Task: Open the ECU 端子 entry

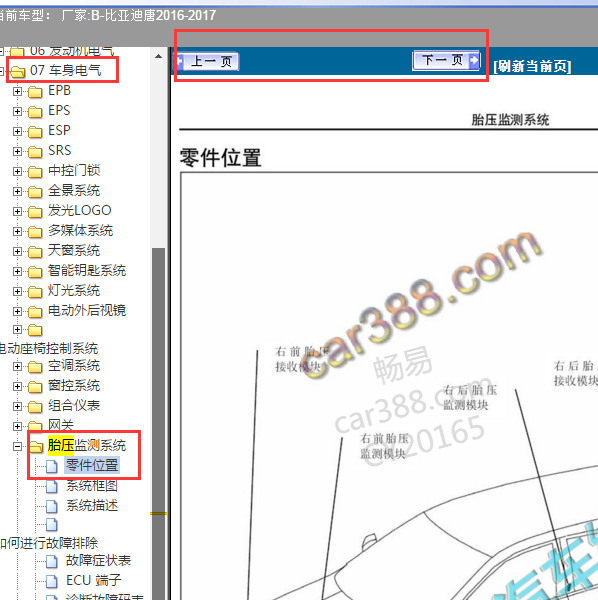Action: point(94,580)
